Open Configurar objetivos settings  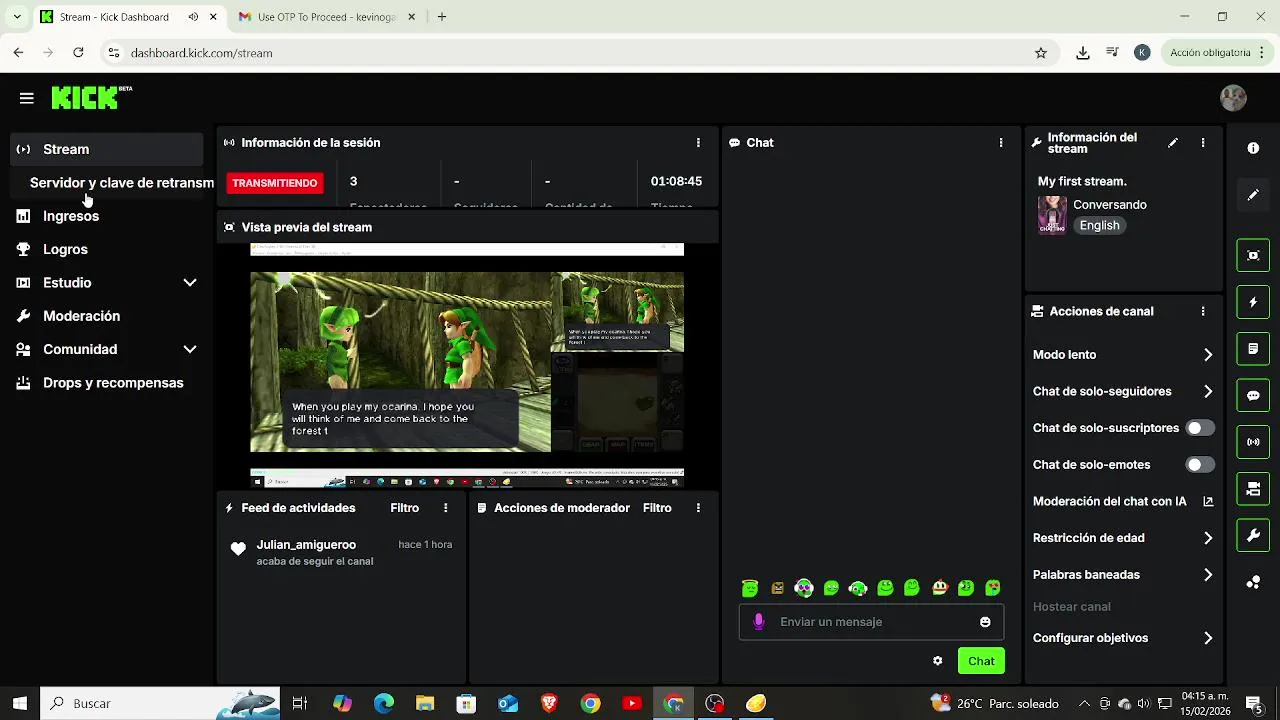[1123, 638]
